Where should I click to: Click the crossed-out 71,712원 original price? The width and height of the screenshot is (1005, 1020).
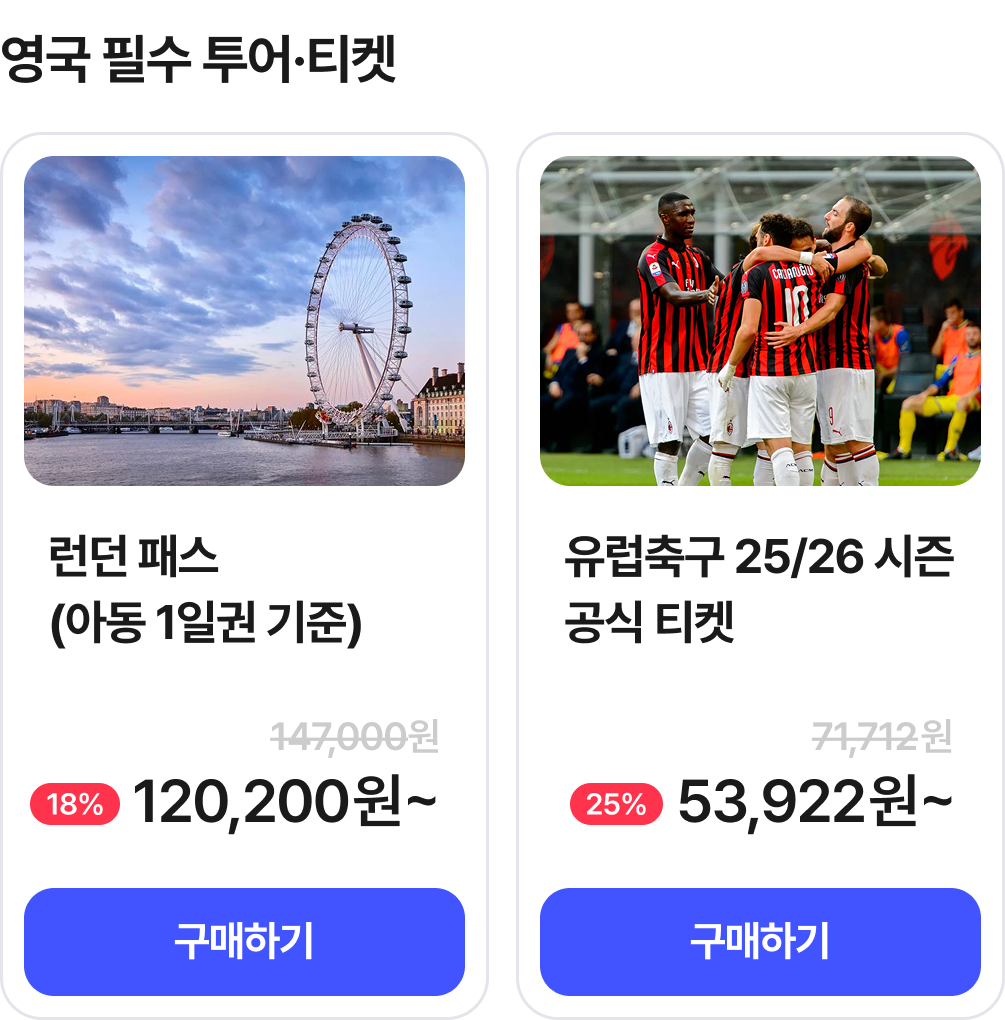882,737
